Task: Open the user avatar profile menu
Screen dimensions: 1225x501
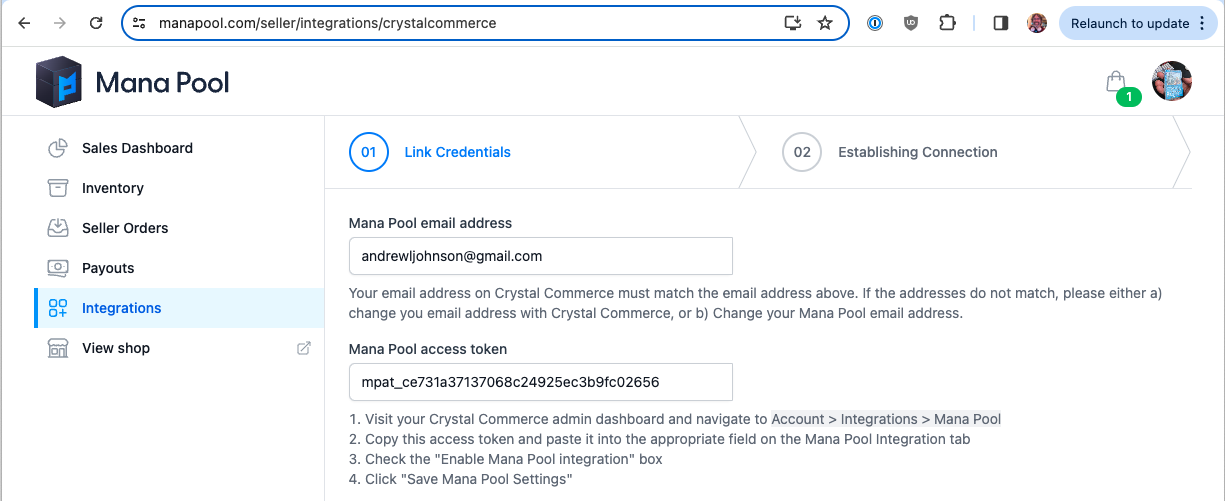Action: (x=1172, y=82)
